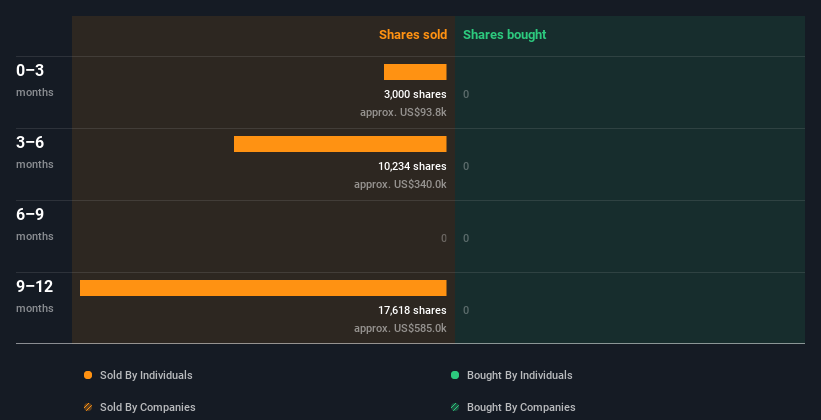Click the 3–6 months shares bought zero
Image resolution: width=821 pixels, height=420 pixels.
[466, 166]
